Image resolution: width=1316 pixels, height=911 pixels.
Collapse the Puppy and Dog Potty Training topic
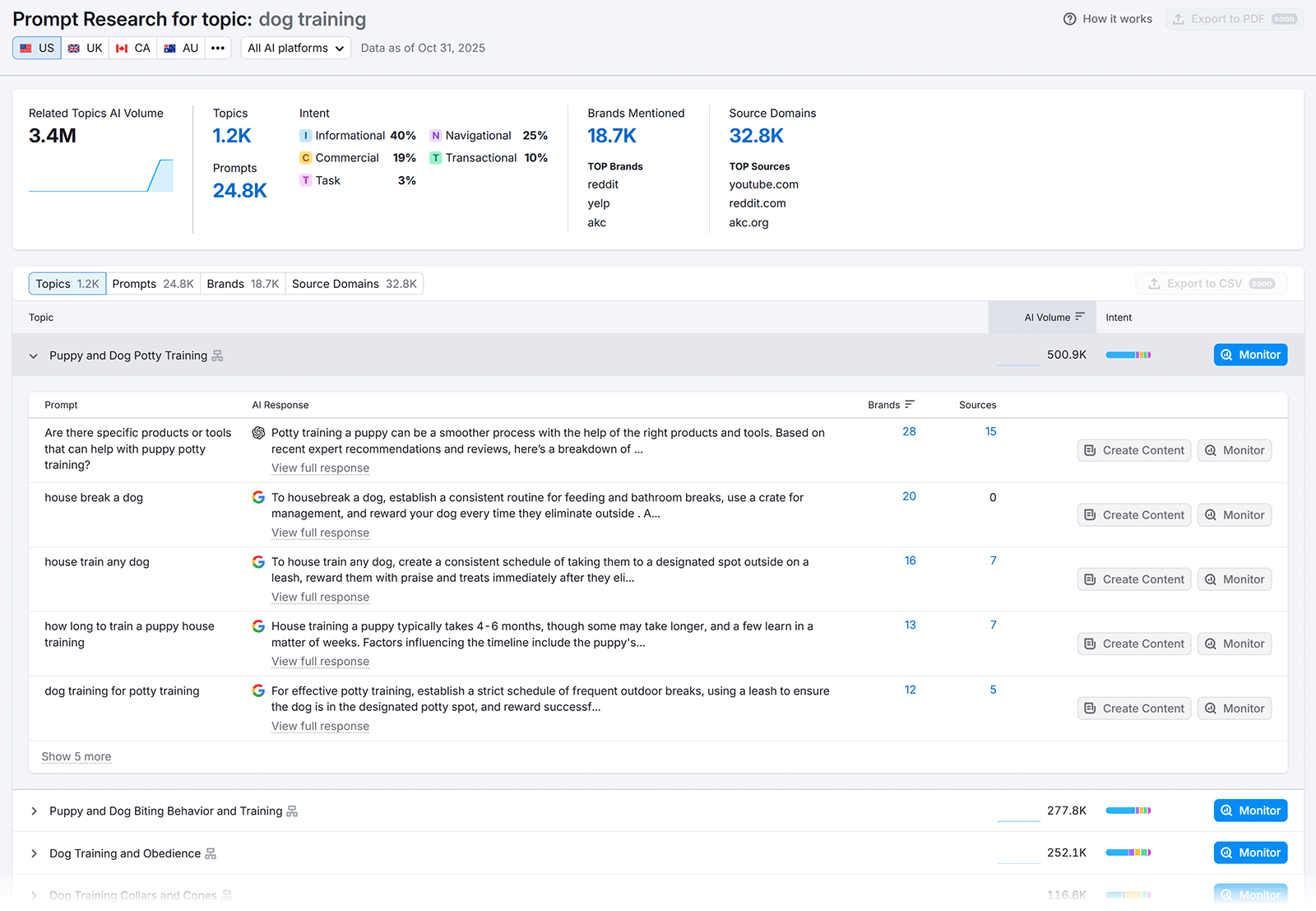34,356
